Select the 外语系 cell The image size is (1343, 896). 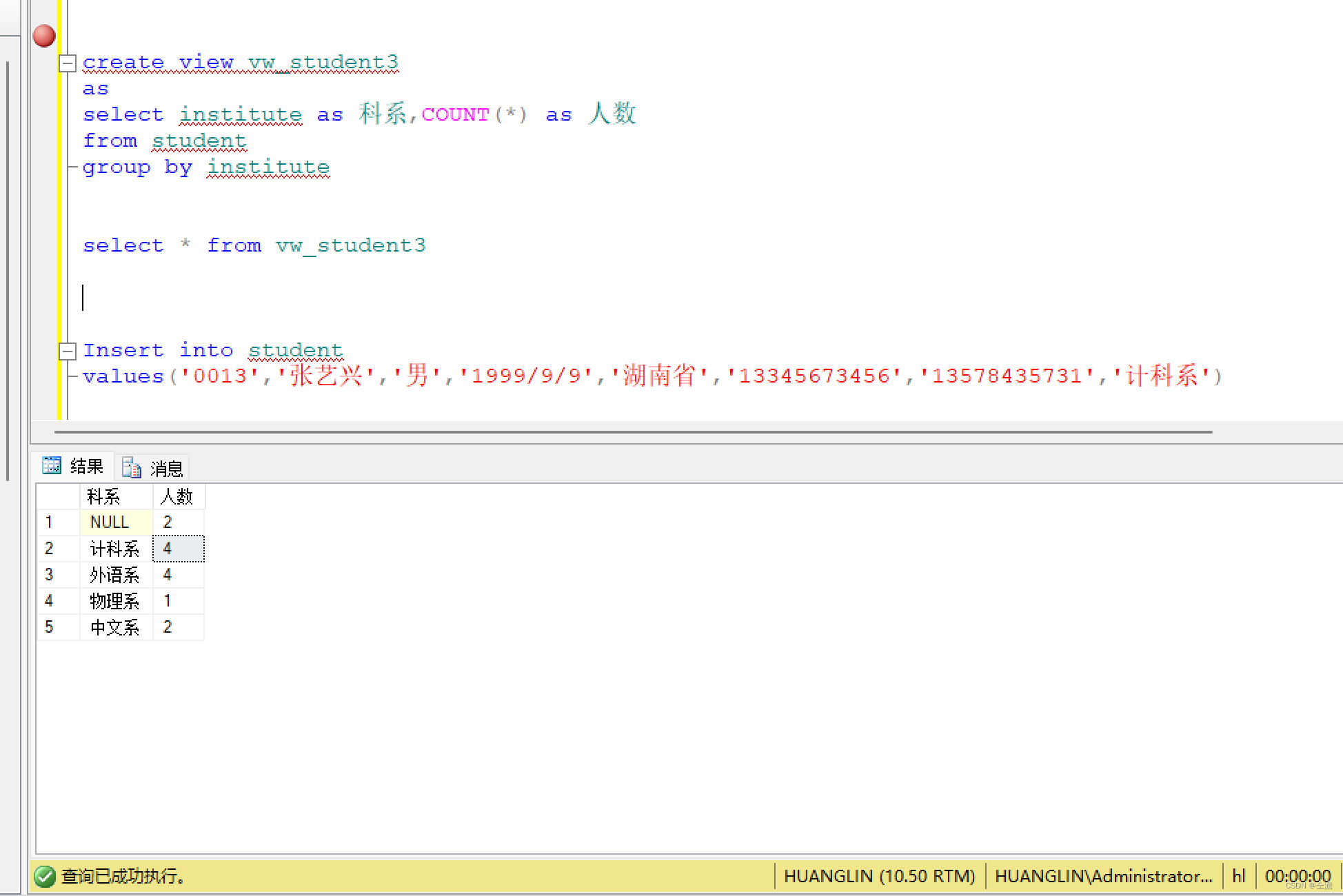[116, 575]
